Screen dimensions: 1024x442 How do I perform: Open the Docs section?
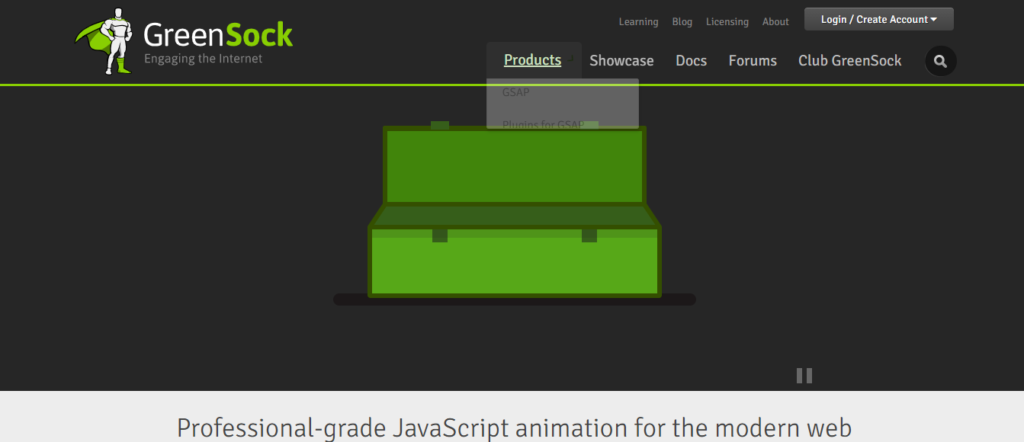691,61
